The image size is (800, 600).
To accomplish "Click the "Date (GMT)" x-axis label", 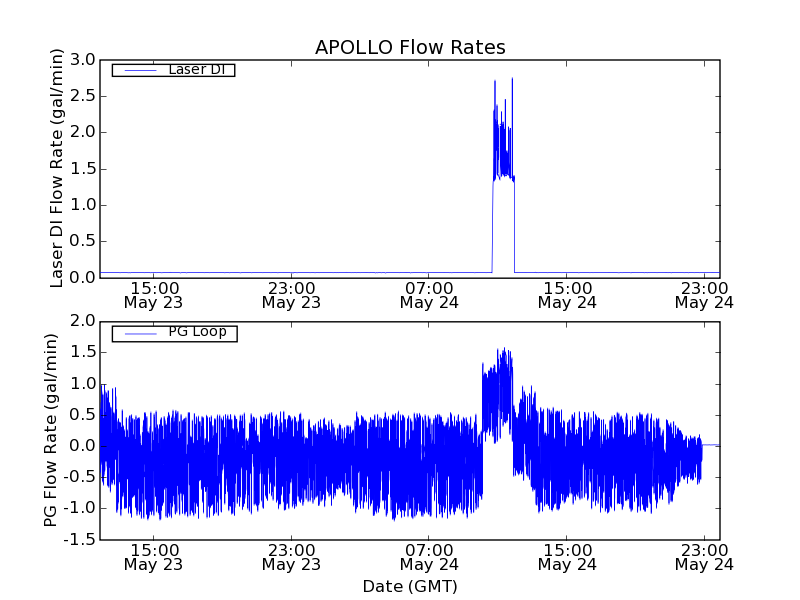I will (410, 586).
